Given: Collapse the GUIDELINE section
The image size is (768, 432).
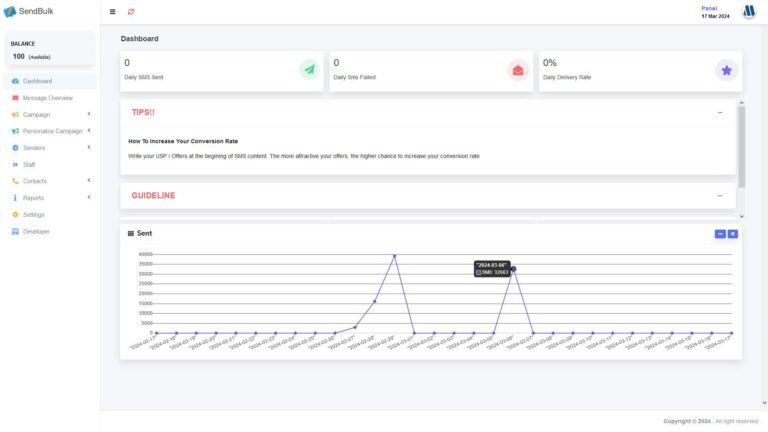Looking at the screenshot, I should pos(719,195).
